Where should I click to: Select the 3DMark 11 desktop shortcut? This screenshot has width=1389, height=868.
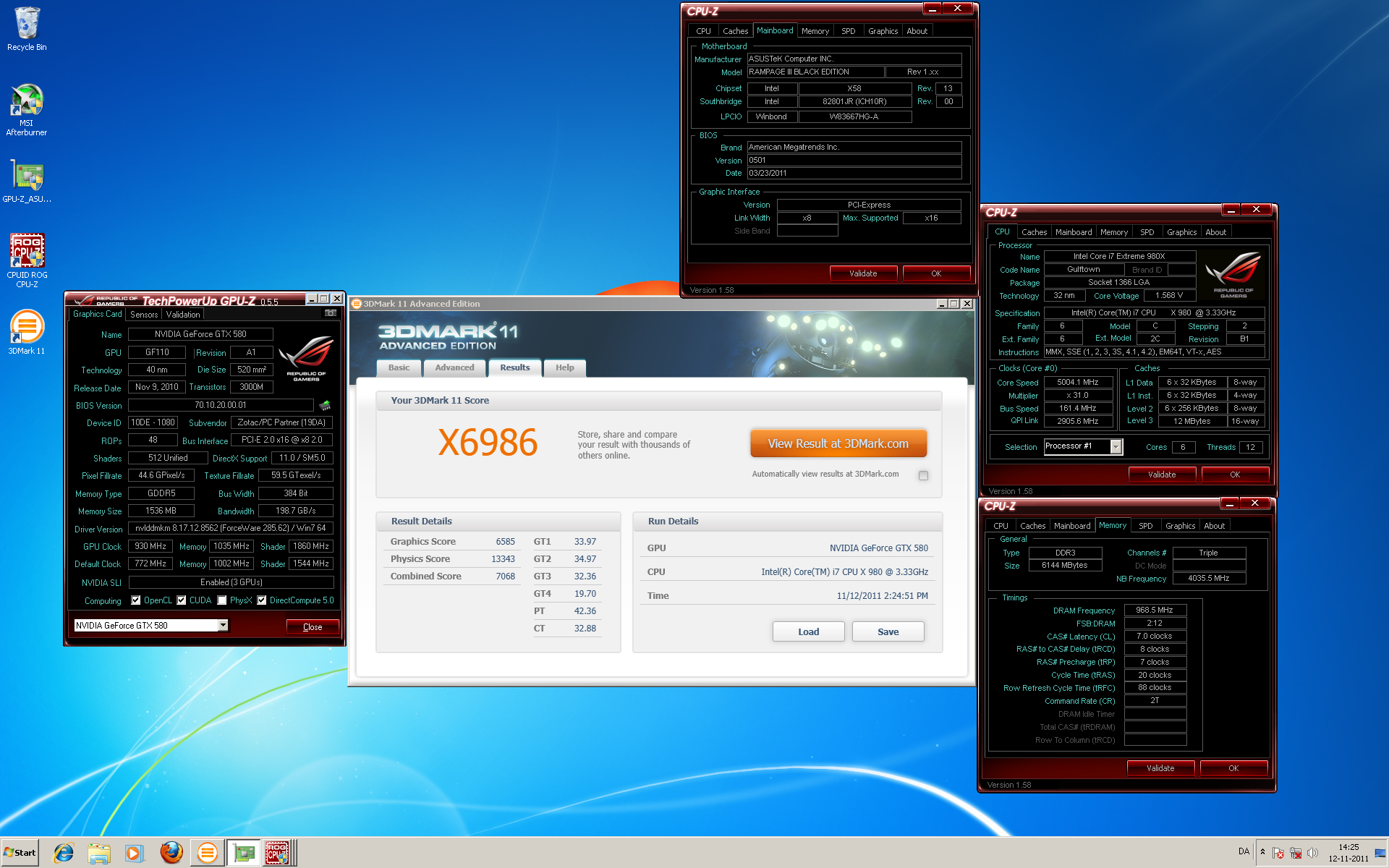click(27, 333)
